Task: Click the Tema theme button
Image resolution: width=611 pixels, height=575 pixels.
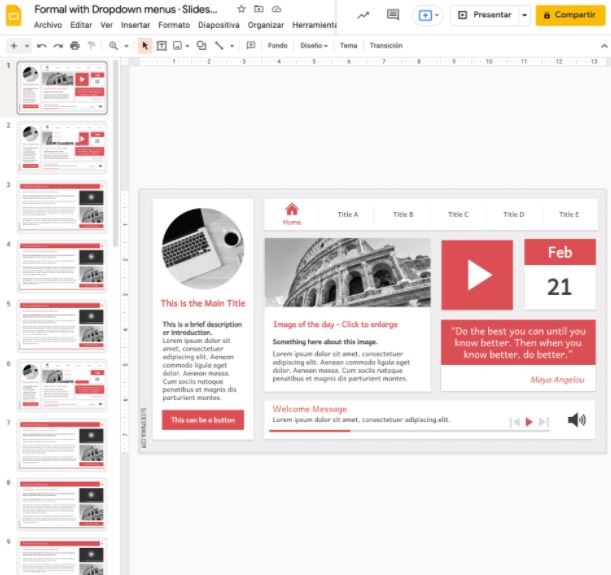Action: click(x=348, y=46)
